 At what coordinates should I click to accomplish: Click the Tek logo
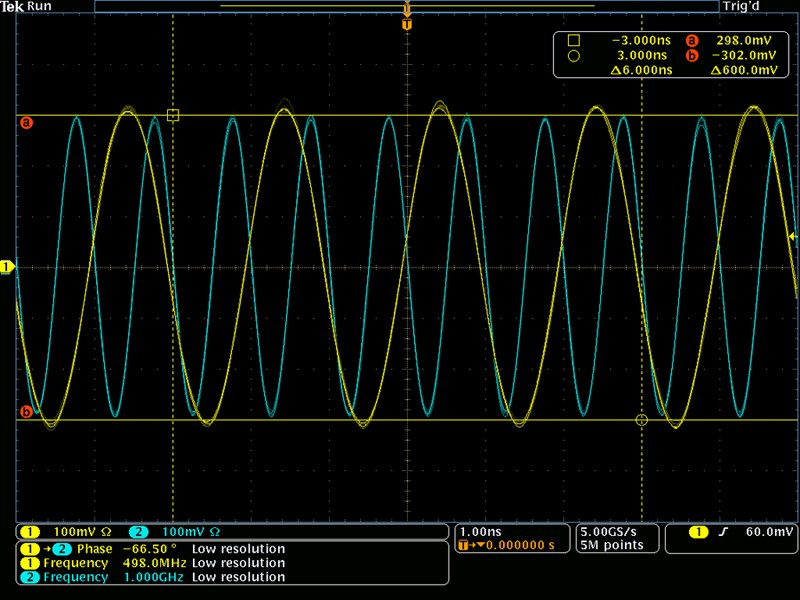pyautogui.click(x=12, y=6)
